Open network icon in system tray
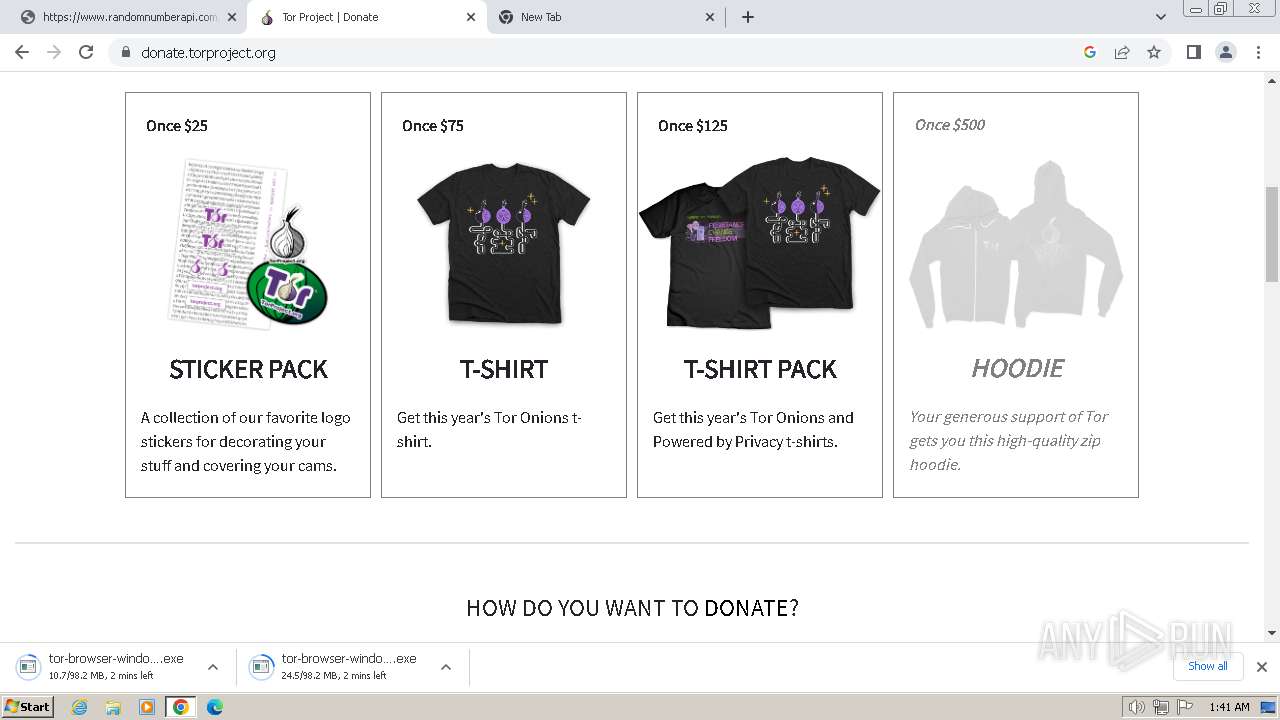 pyautogui.click(x=1161, y=707)
